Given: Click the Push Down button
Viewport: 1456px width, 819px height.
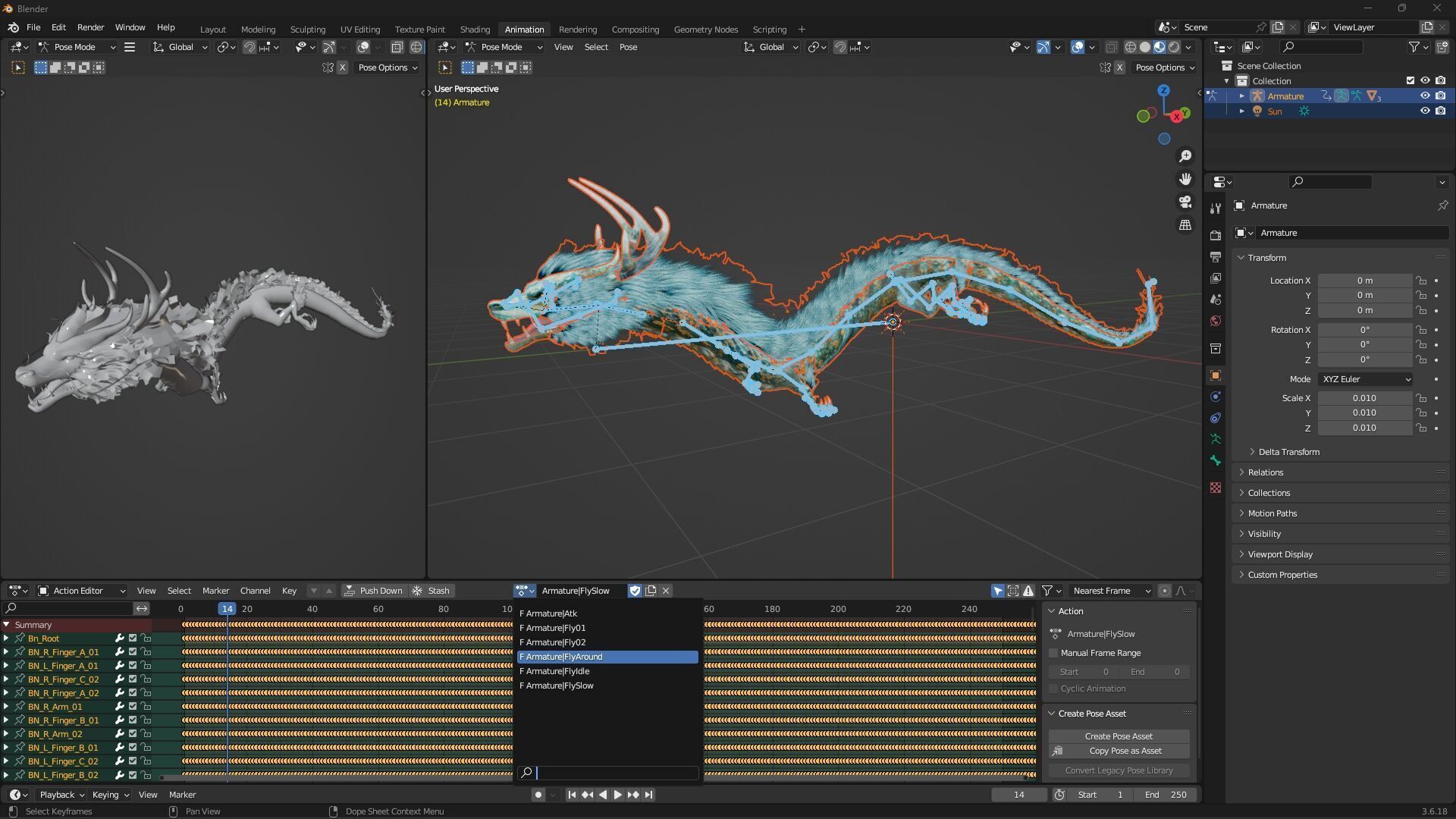Looking at the screenshot, I should (373, 591).
